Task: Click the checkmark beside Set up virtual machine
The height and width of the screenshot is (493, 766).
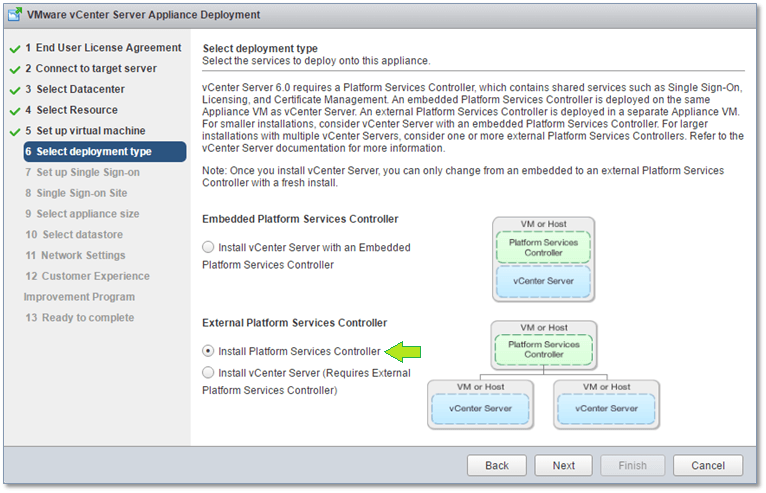Action: [x=15, y=132]
